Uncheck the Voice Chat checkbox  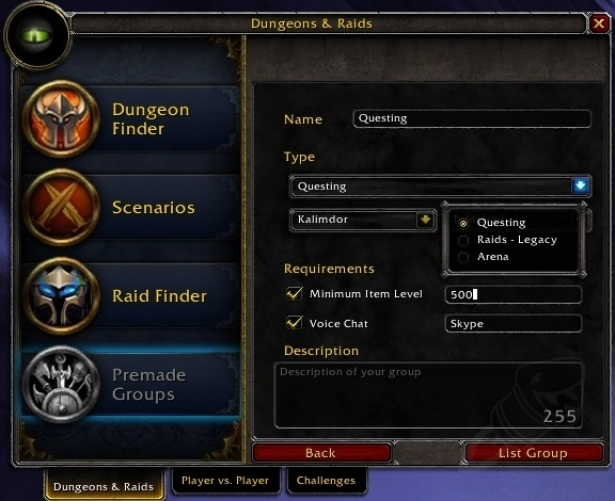point(294,323)
